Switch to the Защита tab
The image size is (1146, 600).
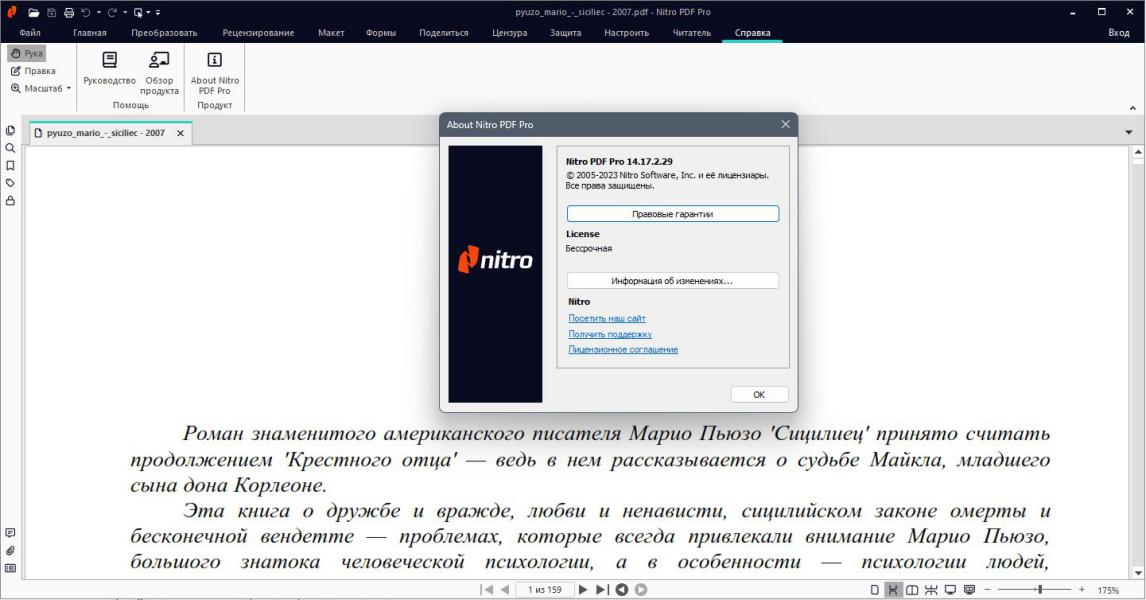click(566, 33)
